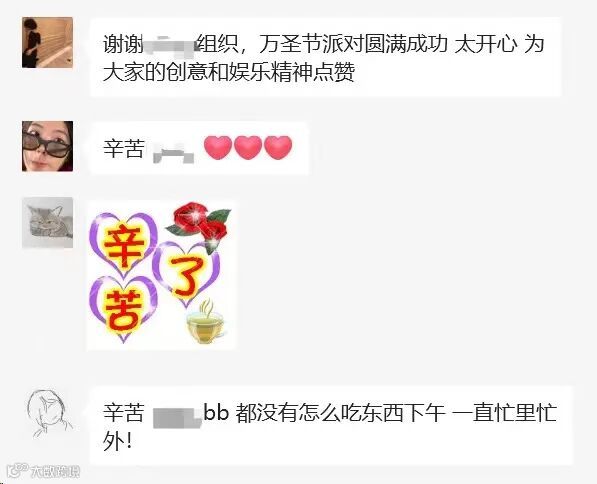Click blurred name before bb text
Screen dimensions: 597x484
(177, 417)
